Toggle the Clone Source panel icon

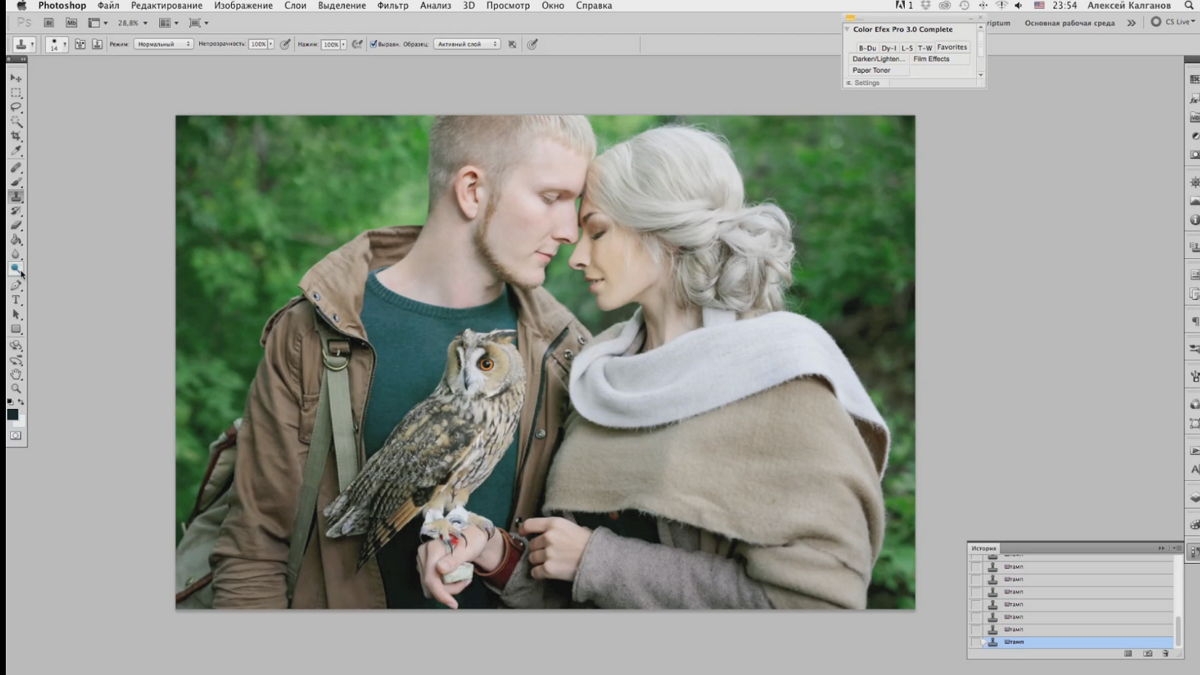coord(97,44)
